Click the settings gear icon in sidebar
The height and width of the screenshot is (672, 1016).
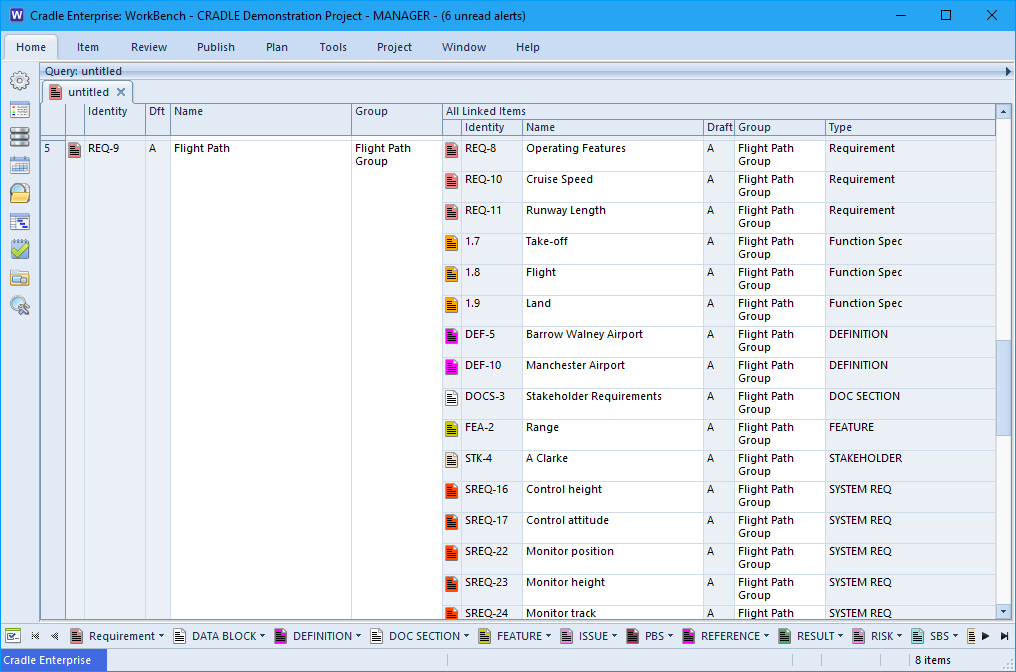point(19,81)
